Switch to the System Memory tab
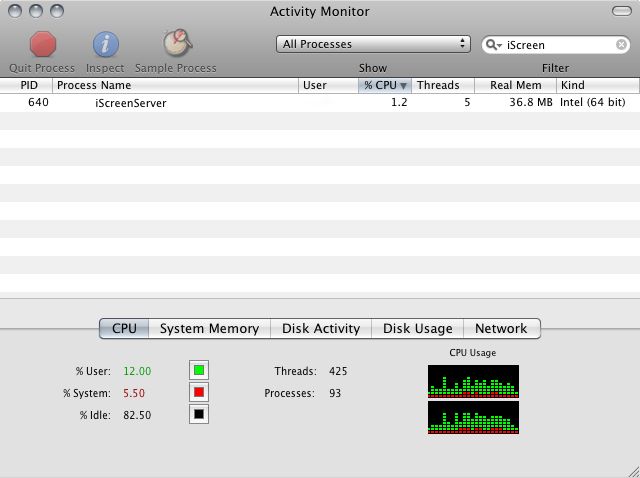This screenshot has height=478, width=640. (209, 329)
